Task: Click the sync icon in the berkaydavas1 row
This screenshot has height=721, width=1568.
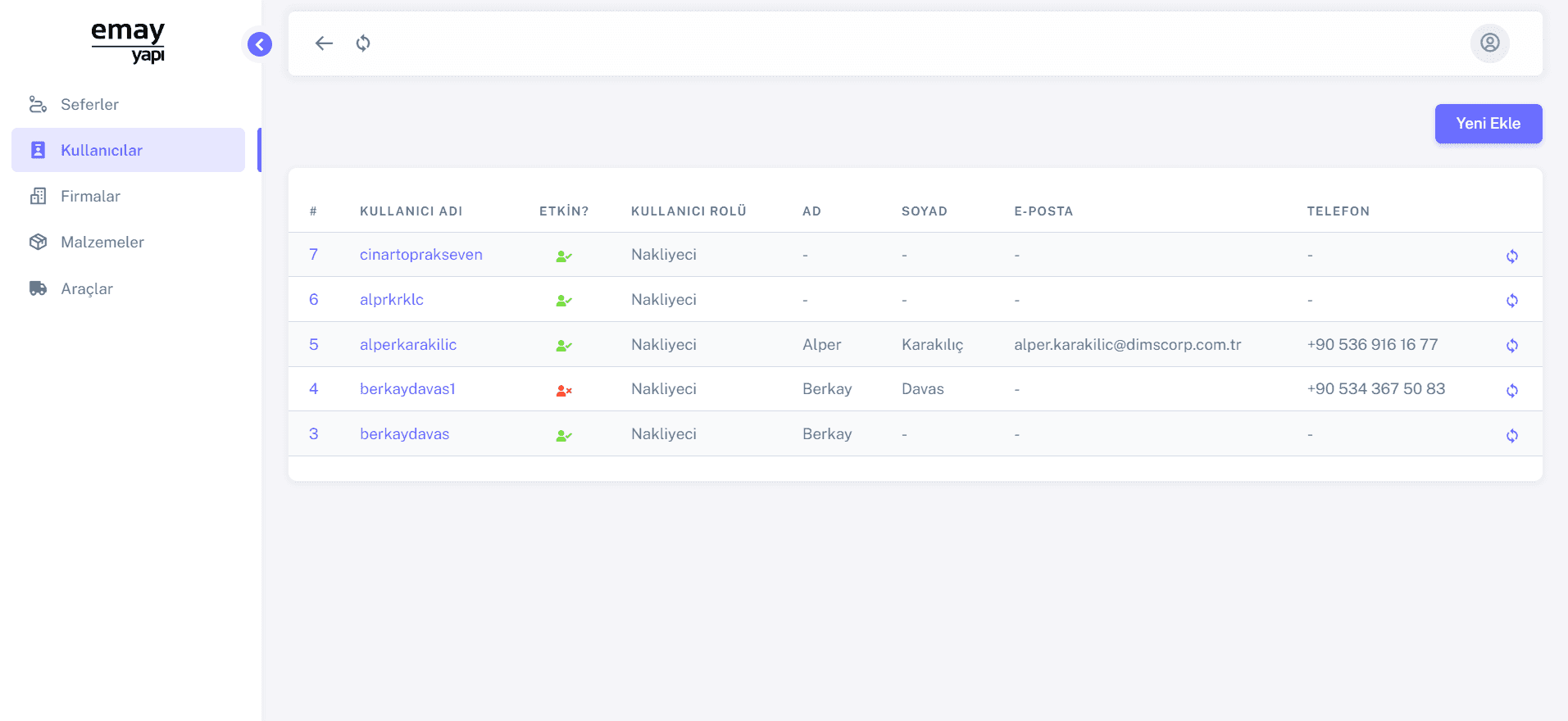Action: pyautogui.click(x=1511, y=391)
